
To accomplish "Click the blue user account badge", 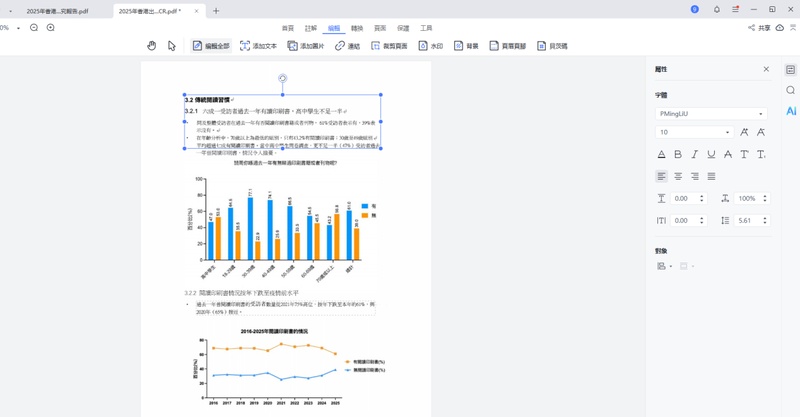I will [x=694, y=9].
